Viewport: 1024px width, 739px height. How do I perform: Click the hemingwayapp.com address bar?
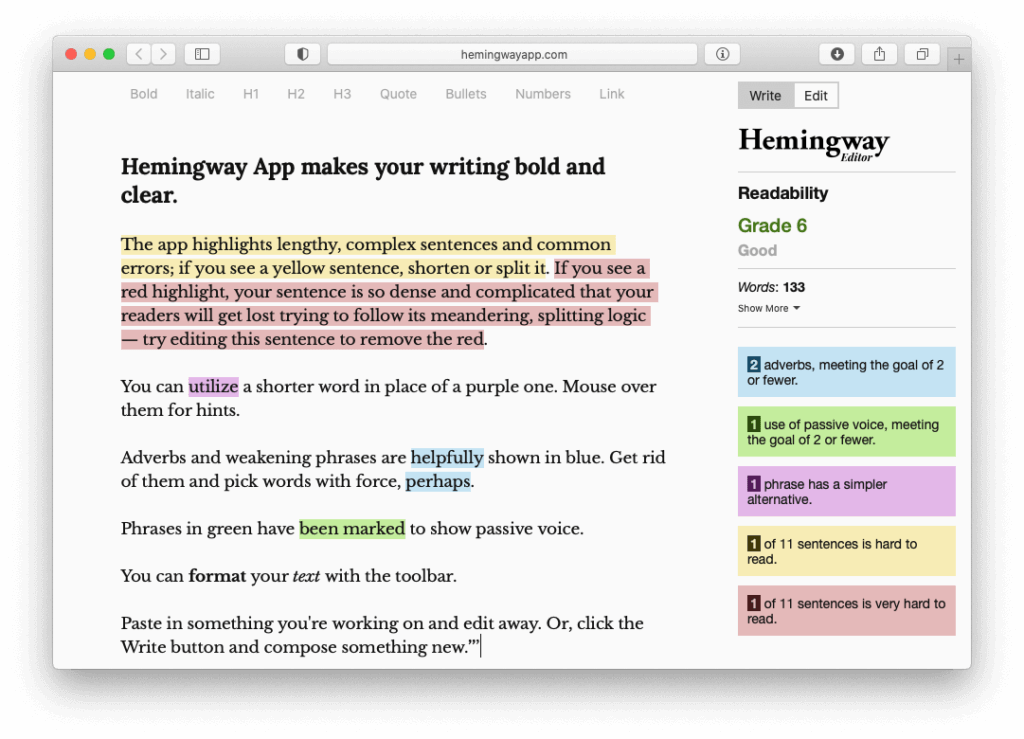[x=513, y=54]
